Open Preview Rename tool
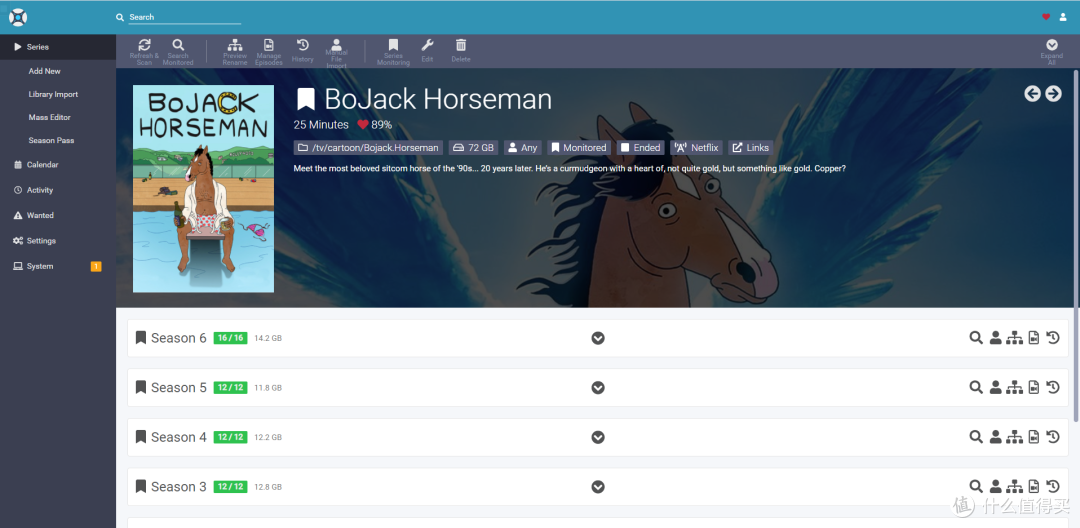Screen dimensions: 1080x528 tap(235, 52)
